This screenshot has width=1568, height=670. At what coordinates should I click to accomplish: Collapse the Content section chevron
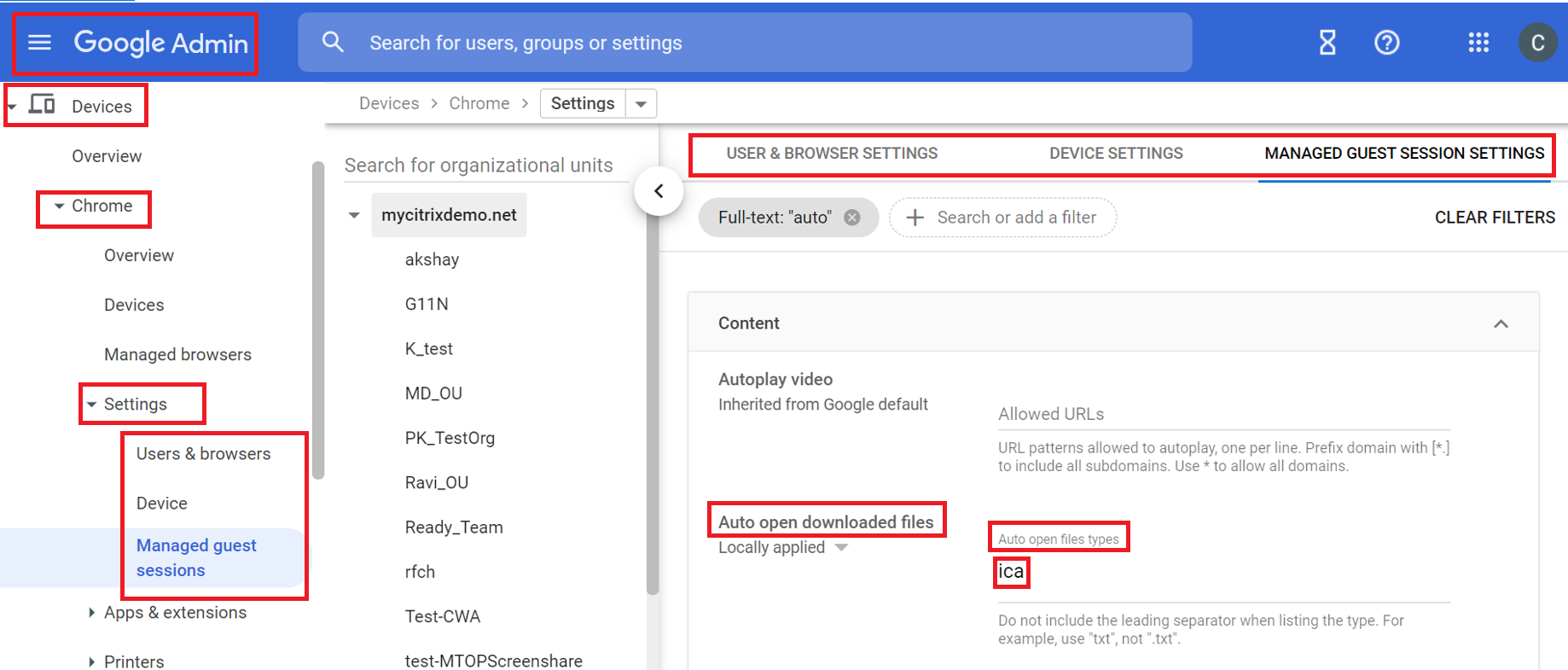point(1501,323)
